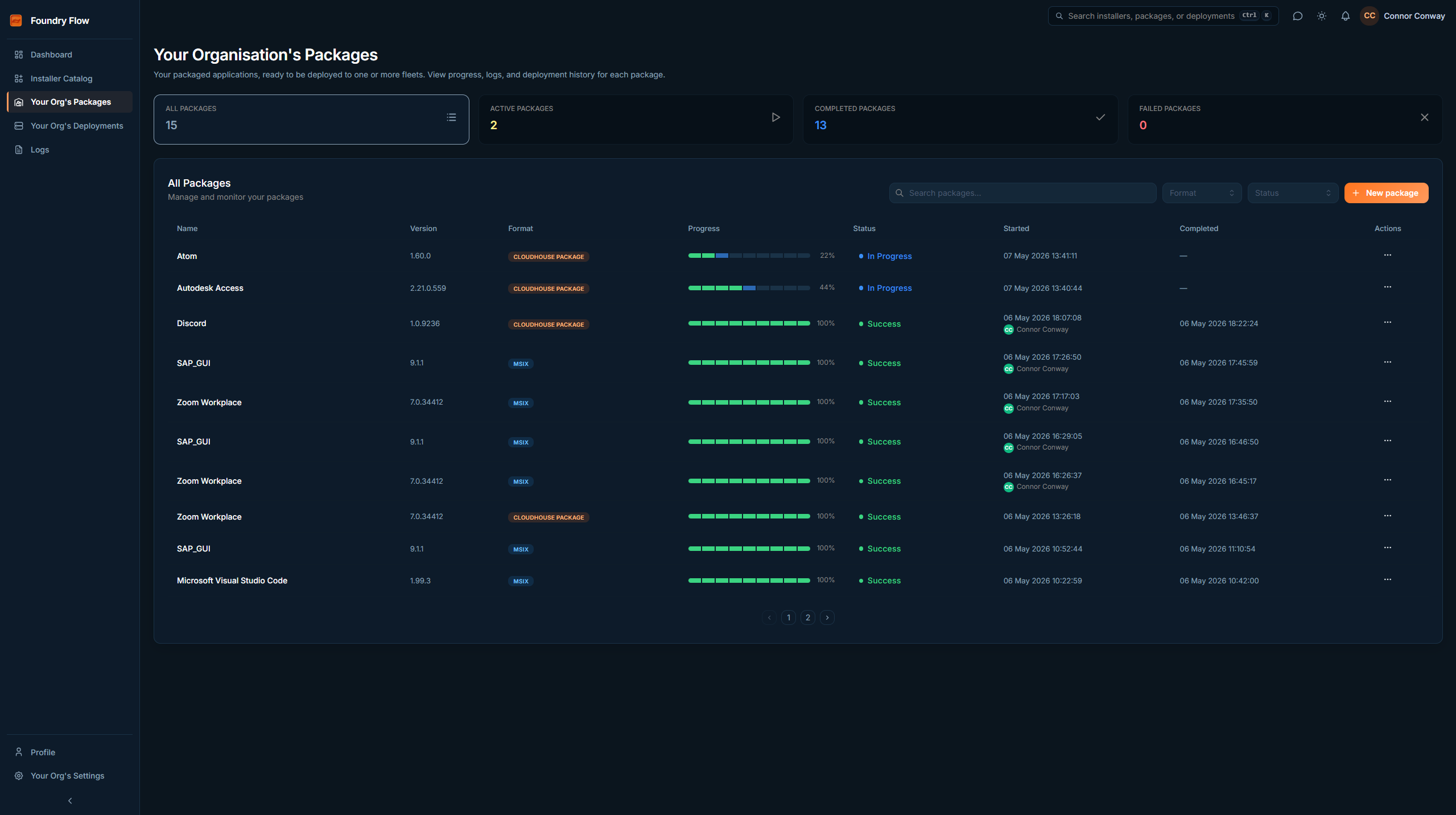Click the New package button
This screenshot has height=815, width=1456.
[1386, 193]
